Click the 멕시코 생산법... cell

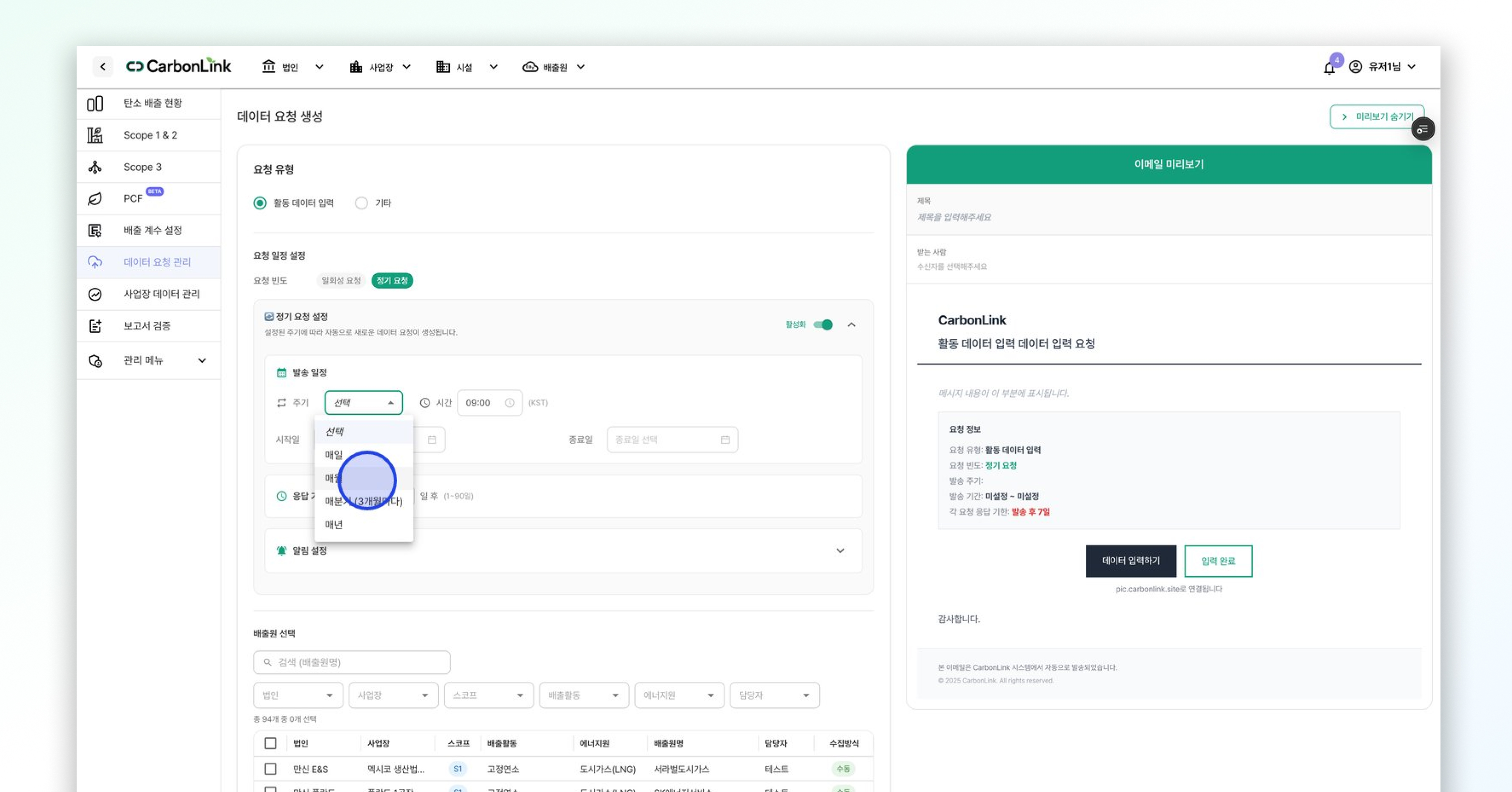[x=395, y=769]
